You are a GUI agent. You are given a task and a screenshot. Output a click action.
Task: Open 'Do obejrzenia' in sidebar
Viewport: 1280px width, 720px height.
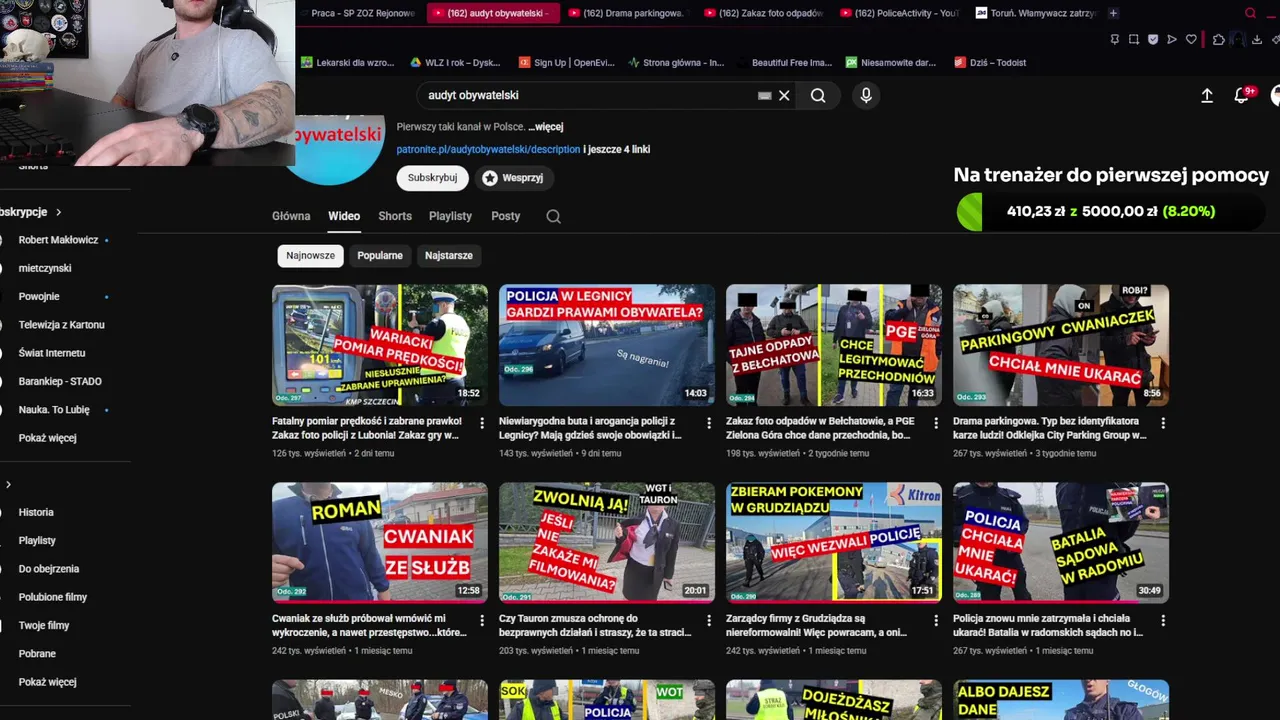48,569
